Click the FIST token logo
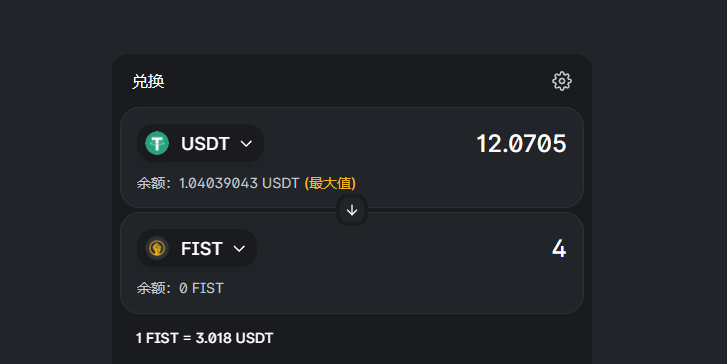This screenshot has width=727, height=364. click(157, 248)
